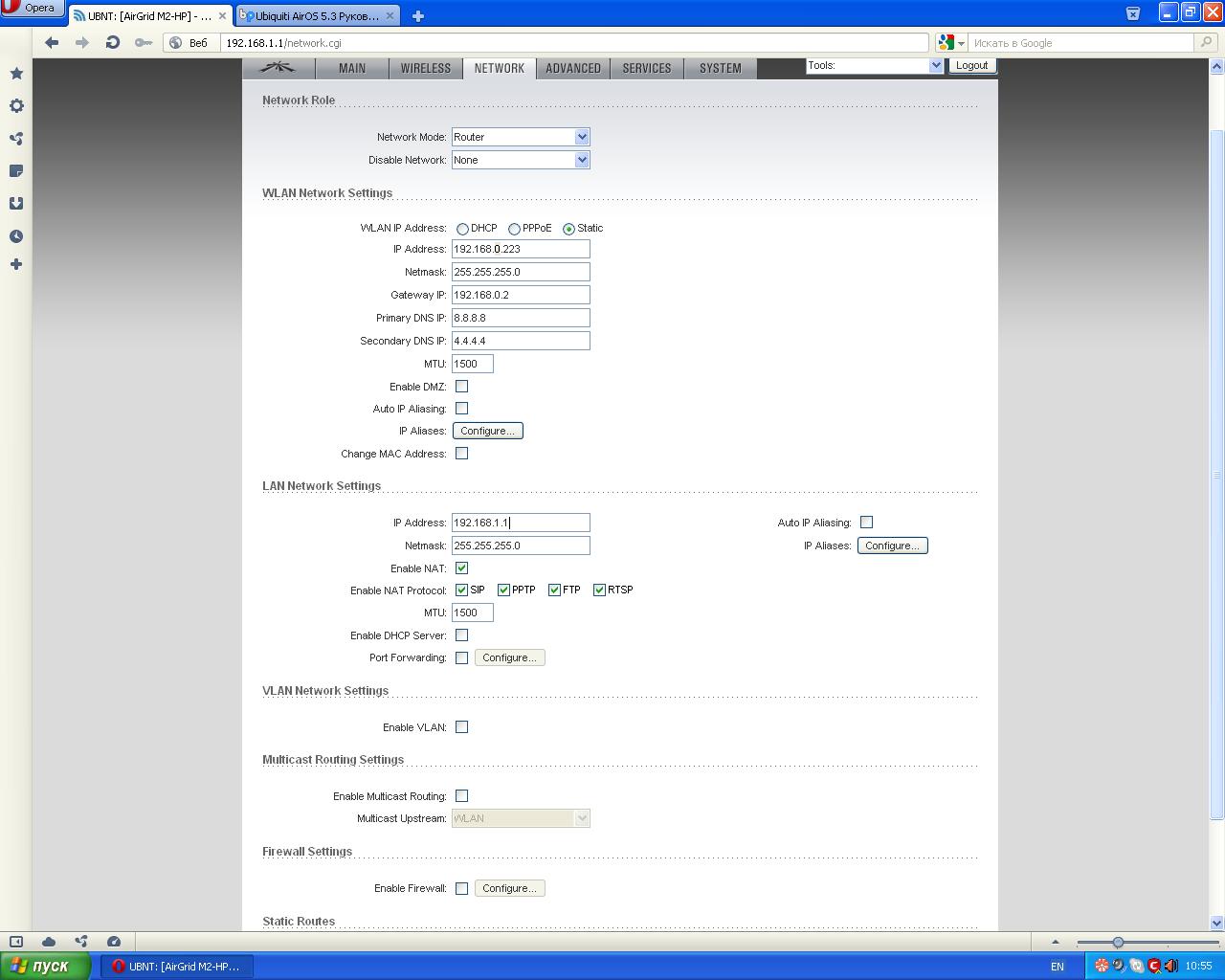Image resolution: width=1225 pixels, height=980 pixels.
Task: Toggle the RTSP NAT protocol checkbox
Action: point(600,590)
